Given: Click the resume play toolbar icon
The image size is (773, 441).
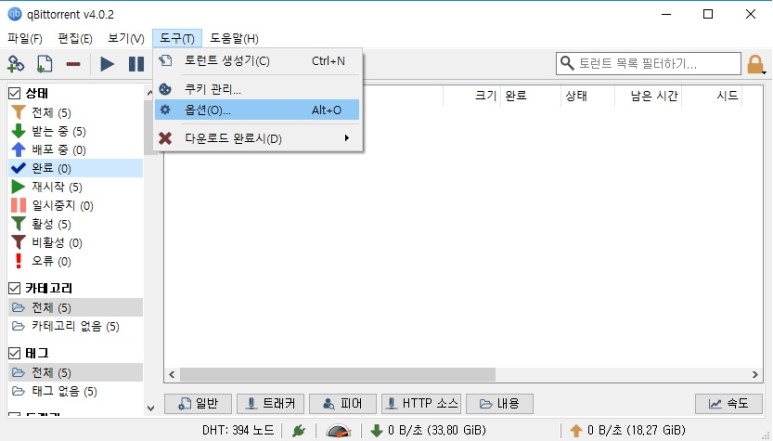Looking at the screenshot, I should 107,64.
